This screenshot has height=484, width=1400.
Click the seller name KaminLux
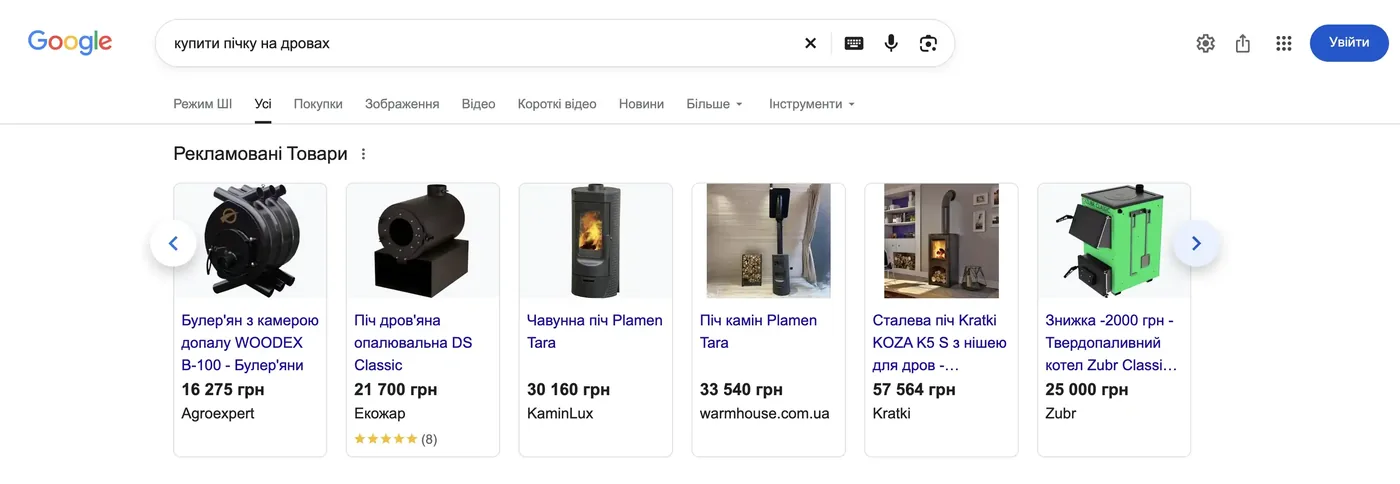point(560,413)
